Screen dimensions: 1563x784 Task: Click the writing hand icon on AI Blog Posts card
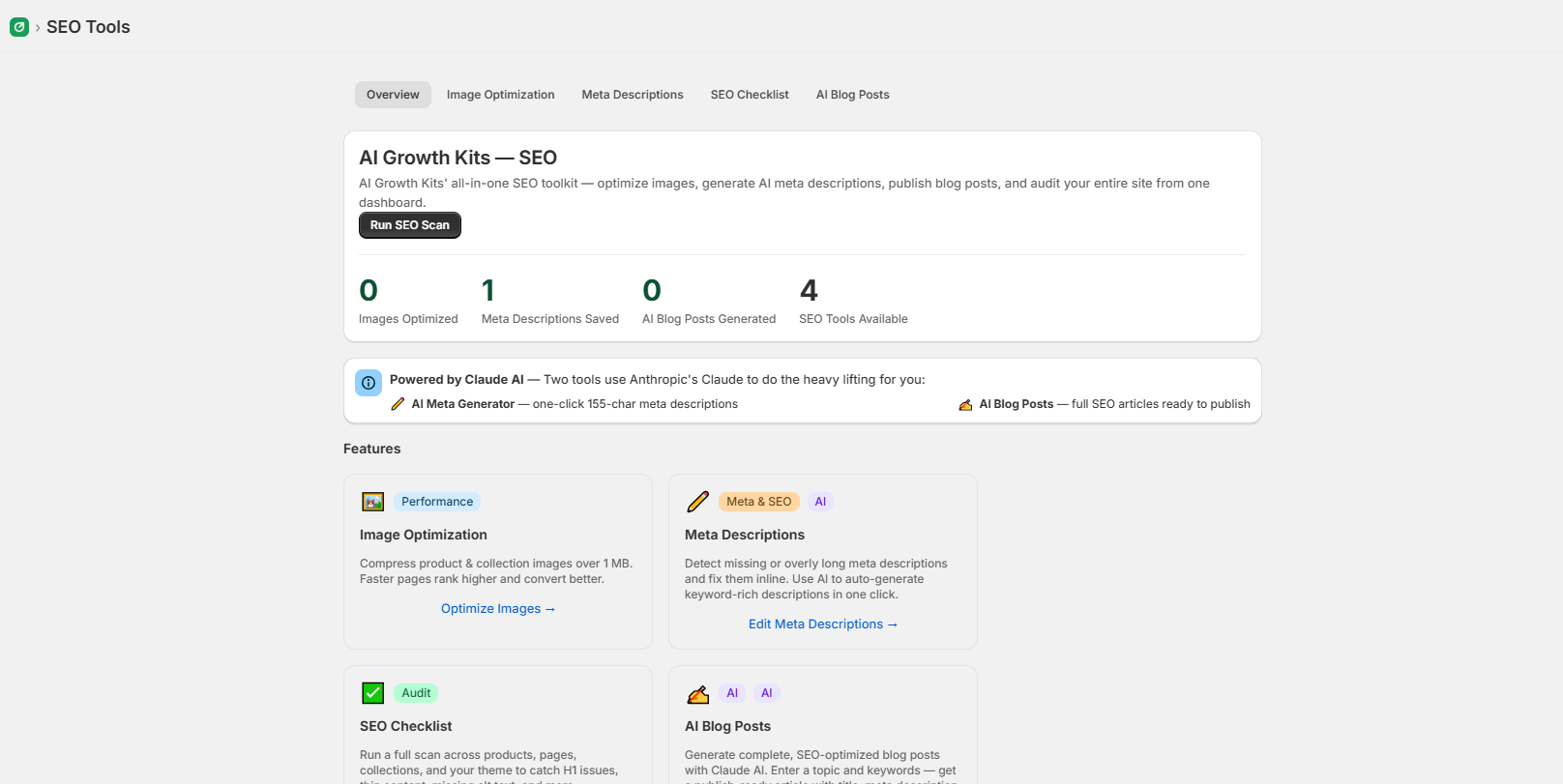pyautogui.click(x=698, y=693)
